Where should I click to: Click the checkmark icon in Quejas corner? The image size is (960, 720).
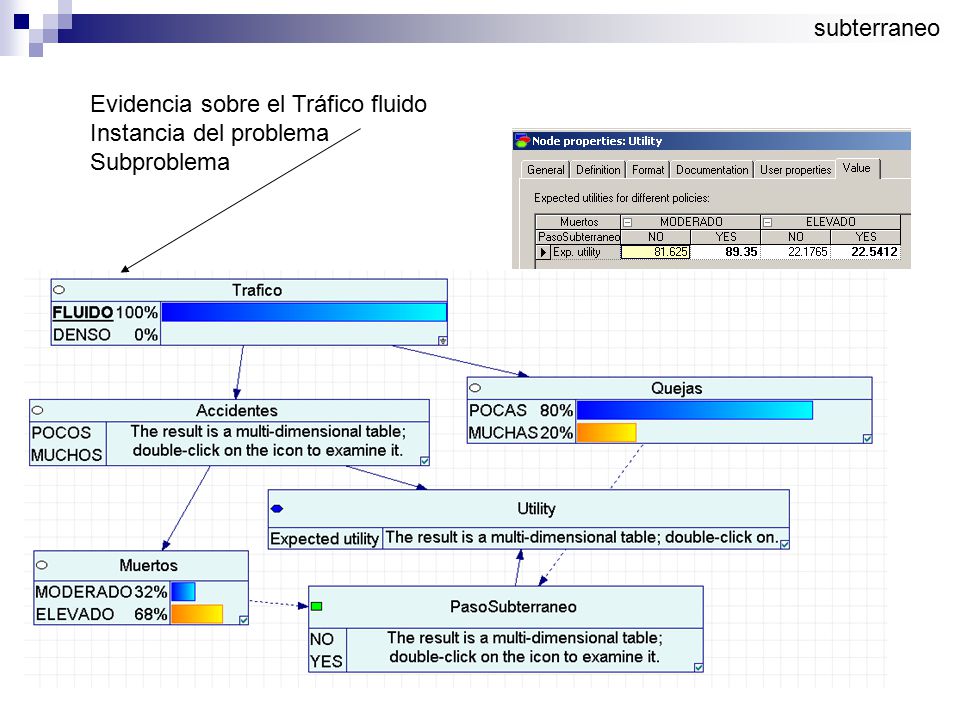(x=867, y=438)
